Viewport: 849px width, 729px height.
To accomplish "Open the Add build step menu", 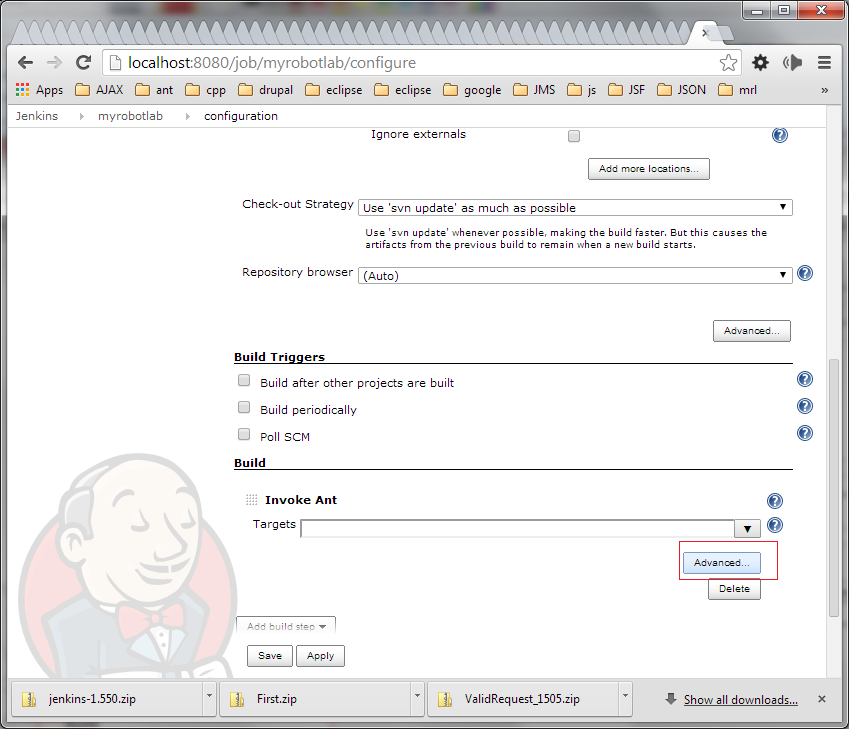I will click(286, 626).
